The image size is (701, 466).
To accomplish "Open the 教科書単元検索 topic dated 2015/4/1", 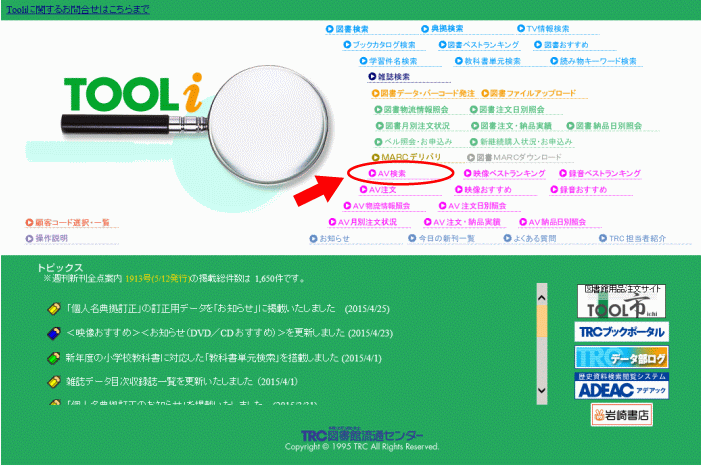I will point(224,358).
